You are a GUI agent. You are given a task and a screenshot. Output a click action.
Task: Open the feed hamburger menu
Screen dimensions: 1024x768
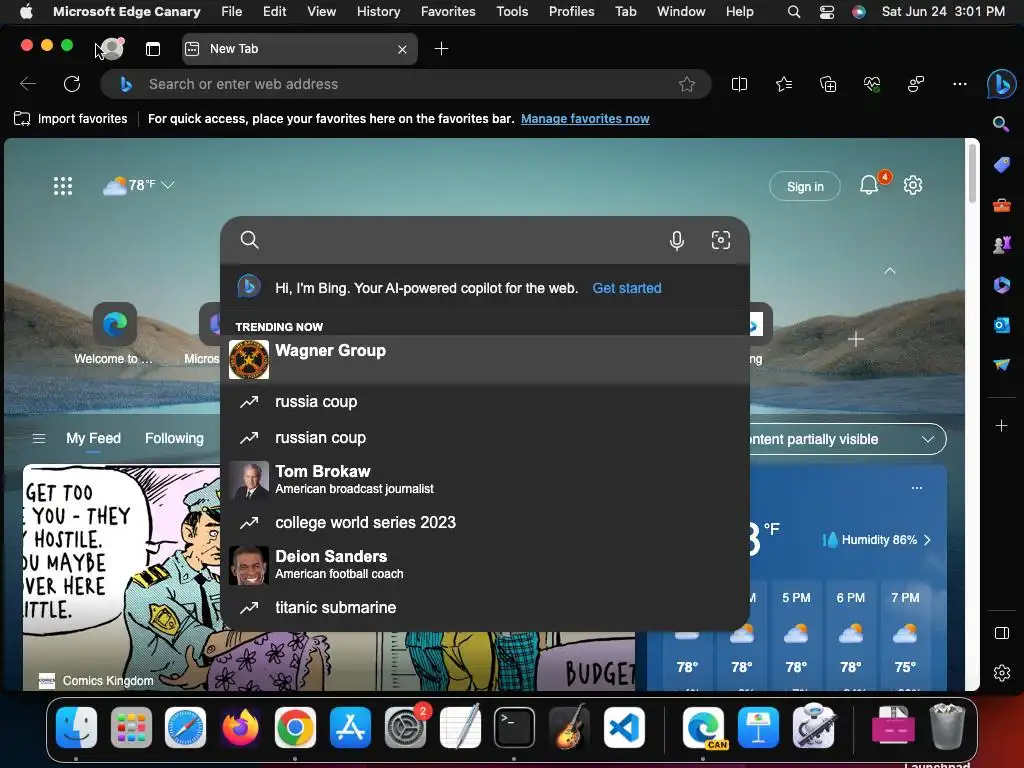(39, 438)
